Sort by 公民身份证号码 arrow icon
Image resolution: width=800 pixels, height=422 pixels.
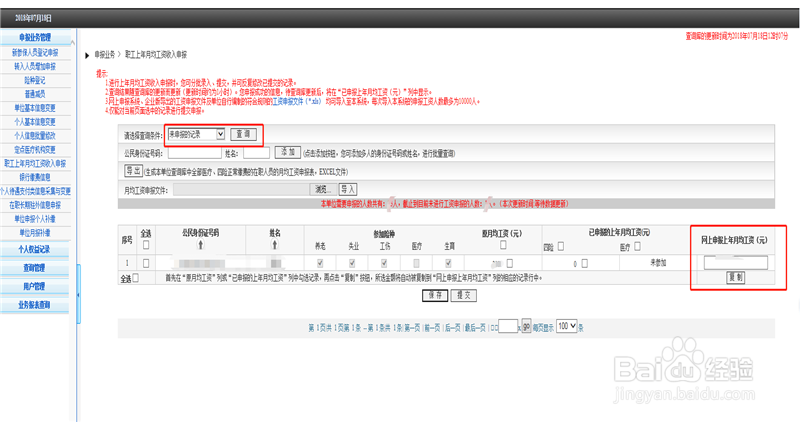click(201, 245)
